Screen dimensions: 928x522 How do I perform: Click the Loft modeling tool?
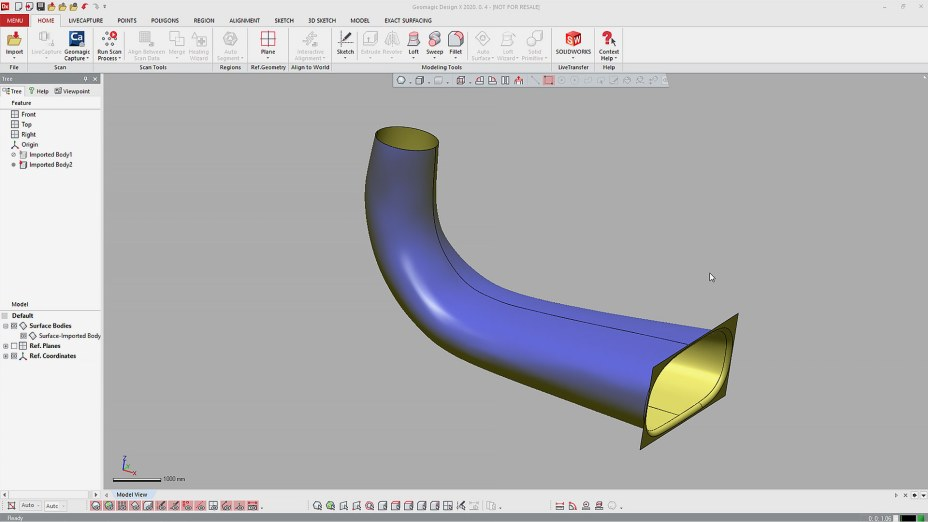(x=413, y=42)
